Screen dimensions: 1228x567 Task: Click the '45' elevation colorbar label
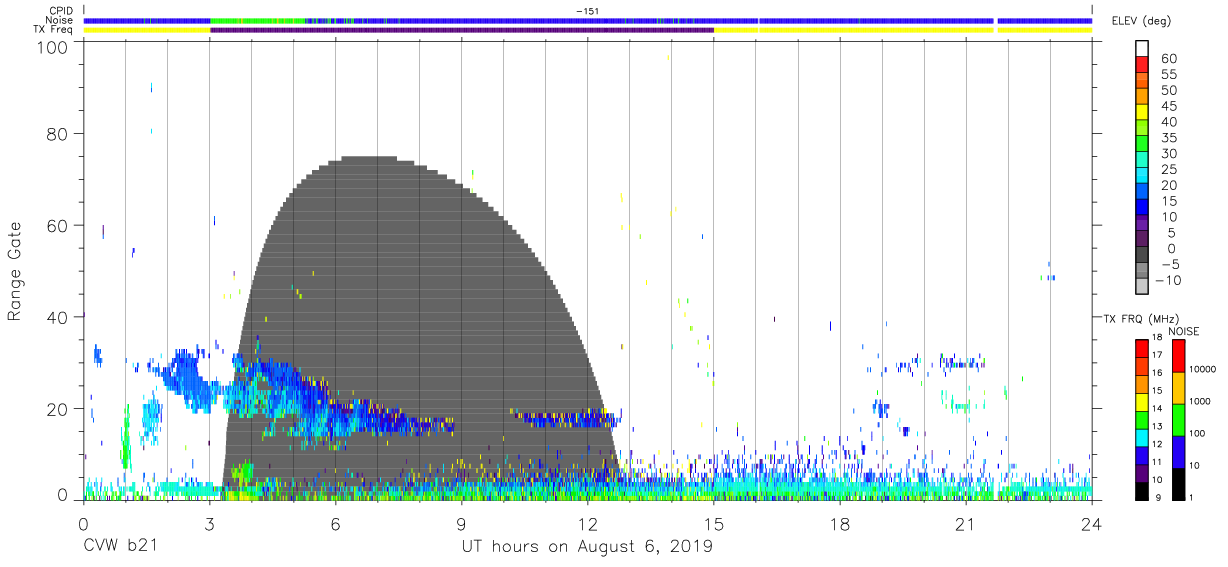point(1168,107)
